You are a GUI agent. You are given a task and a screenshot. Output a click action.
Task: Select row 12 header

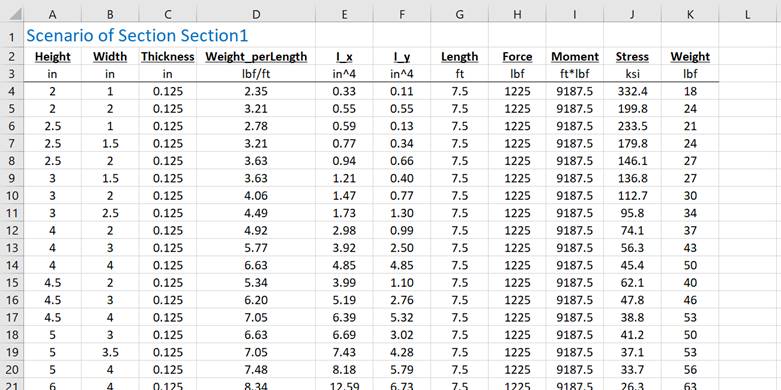pyautogui.click(x=12, y=231)
